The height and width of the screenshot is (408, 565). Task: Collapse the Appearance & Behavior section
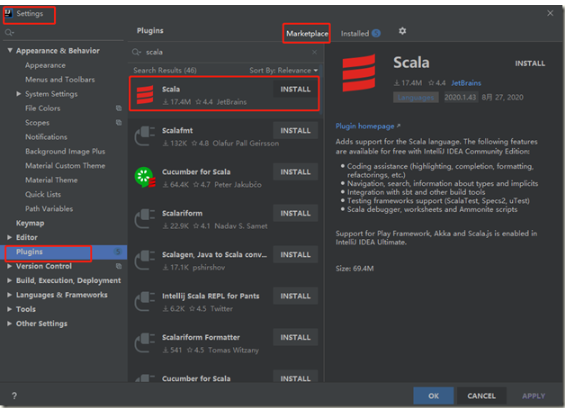(x=10, y=50)
